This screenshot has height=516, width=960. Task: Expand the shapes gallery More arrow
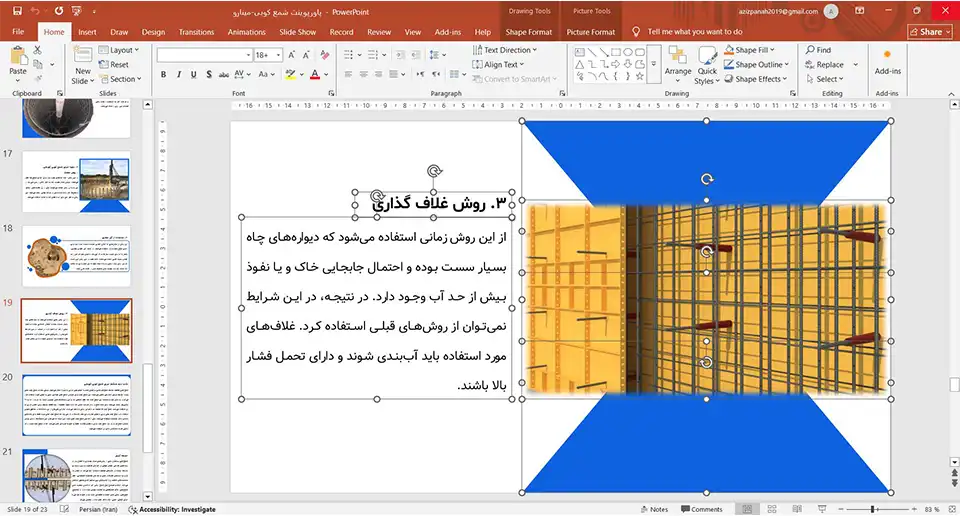pos(654,64)
